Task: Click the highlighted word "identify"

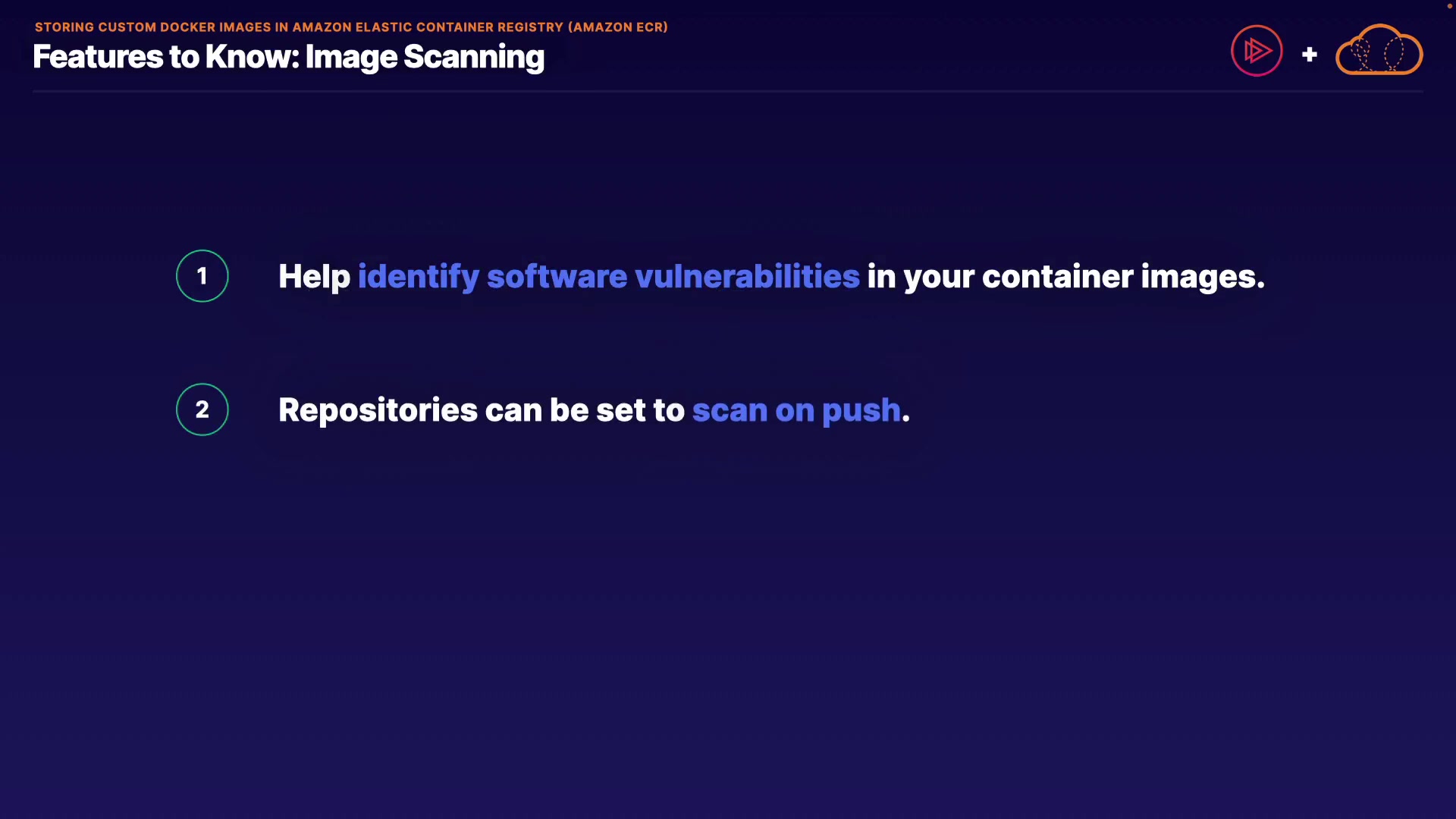Action: 418,277
